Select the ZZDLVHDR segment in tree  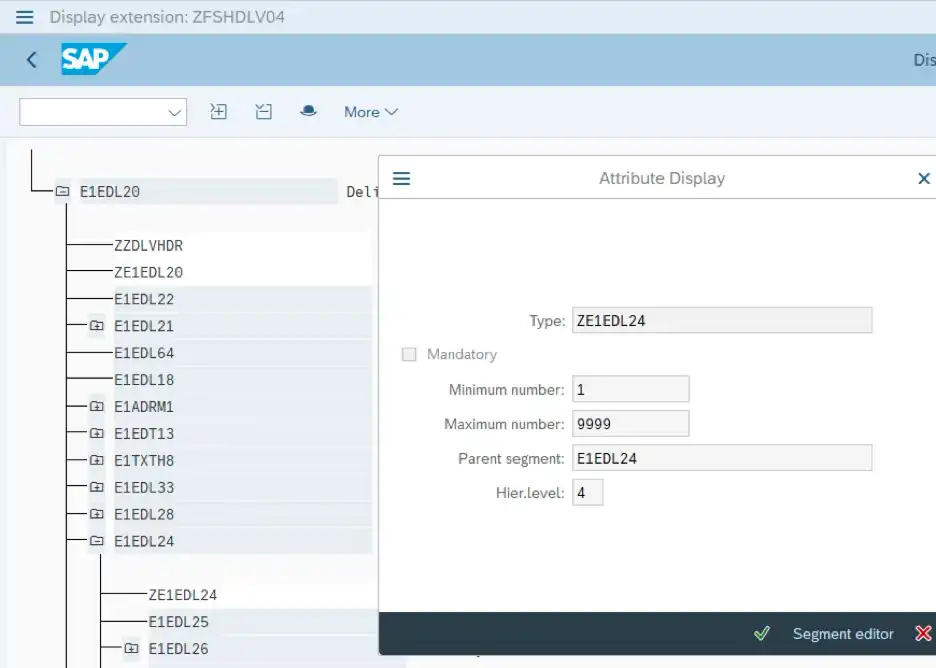(x=148, y=245)
